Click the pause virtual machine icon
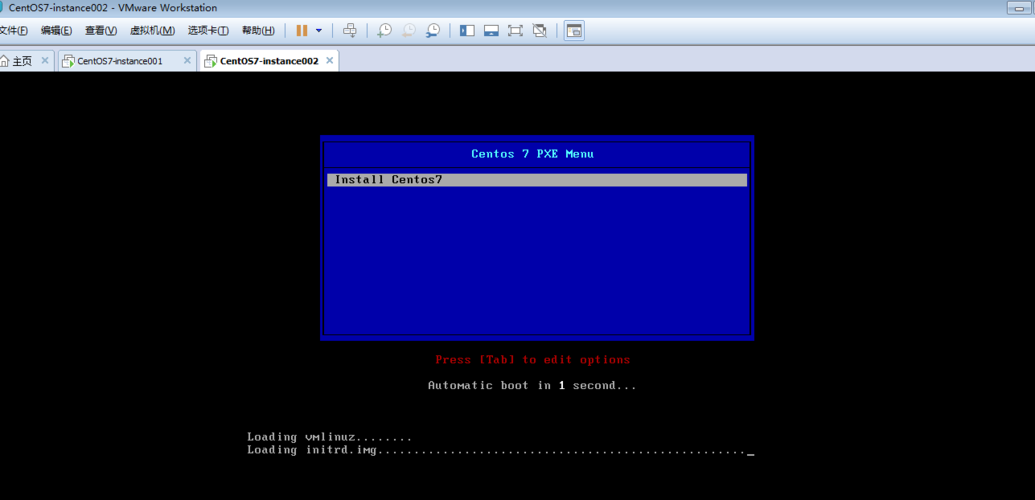Image resolution: width=1035 pixels, height=500 pixels. pyautogui.click(x=302, y=31)
